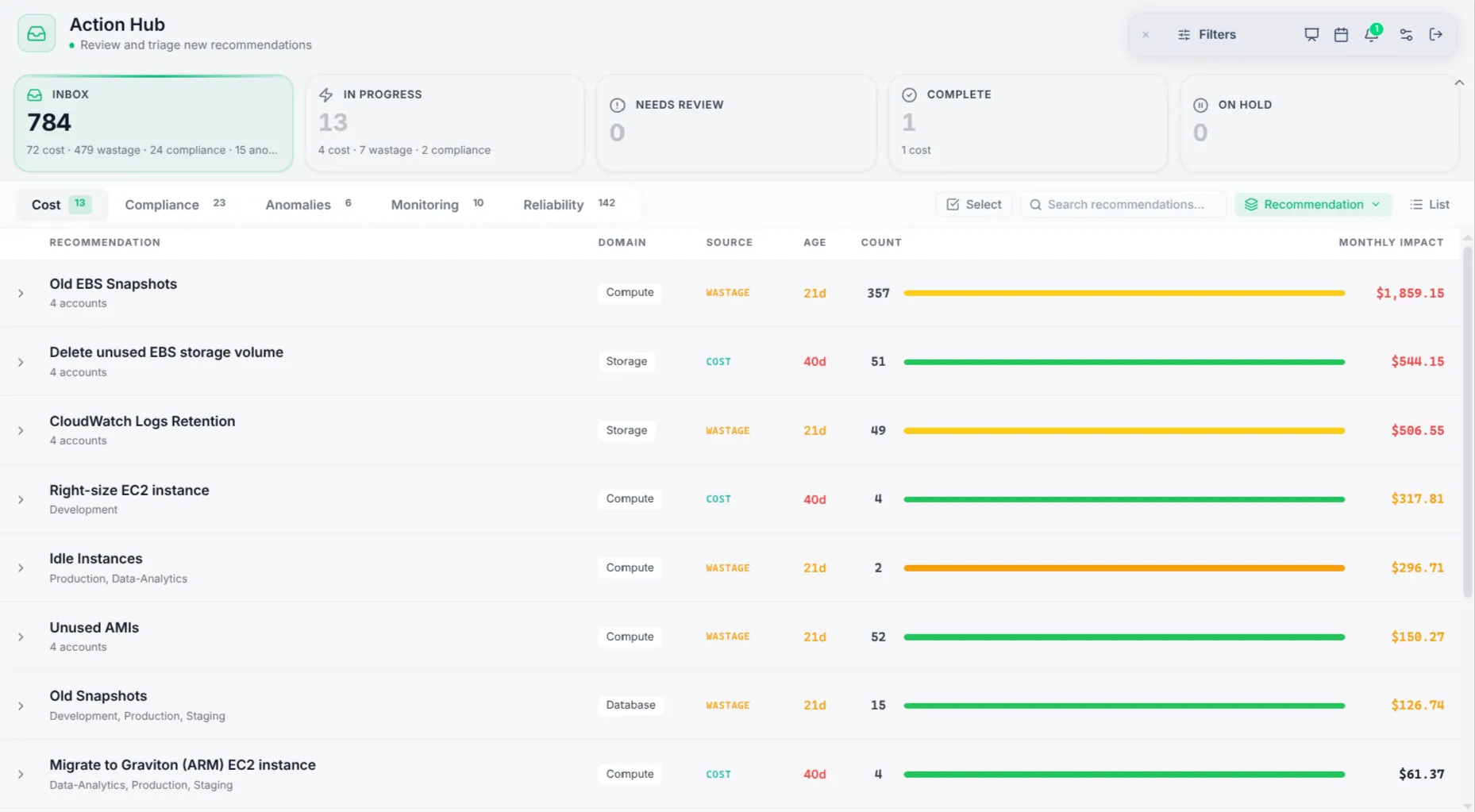Viewport: 1475px width, 812px height.
Task: Click Compute domain tag on Idle Instances row
Action: click(x=630, y=568)
